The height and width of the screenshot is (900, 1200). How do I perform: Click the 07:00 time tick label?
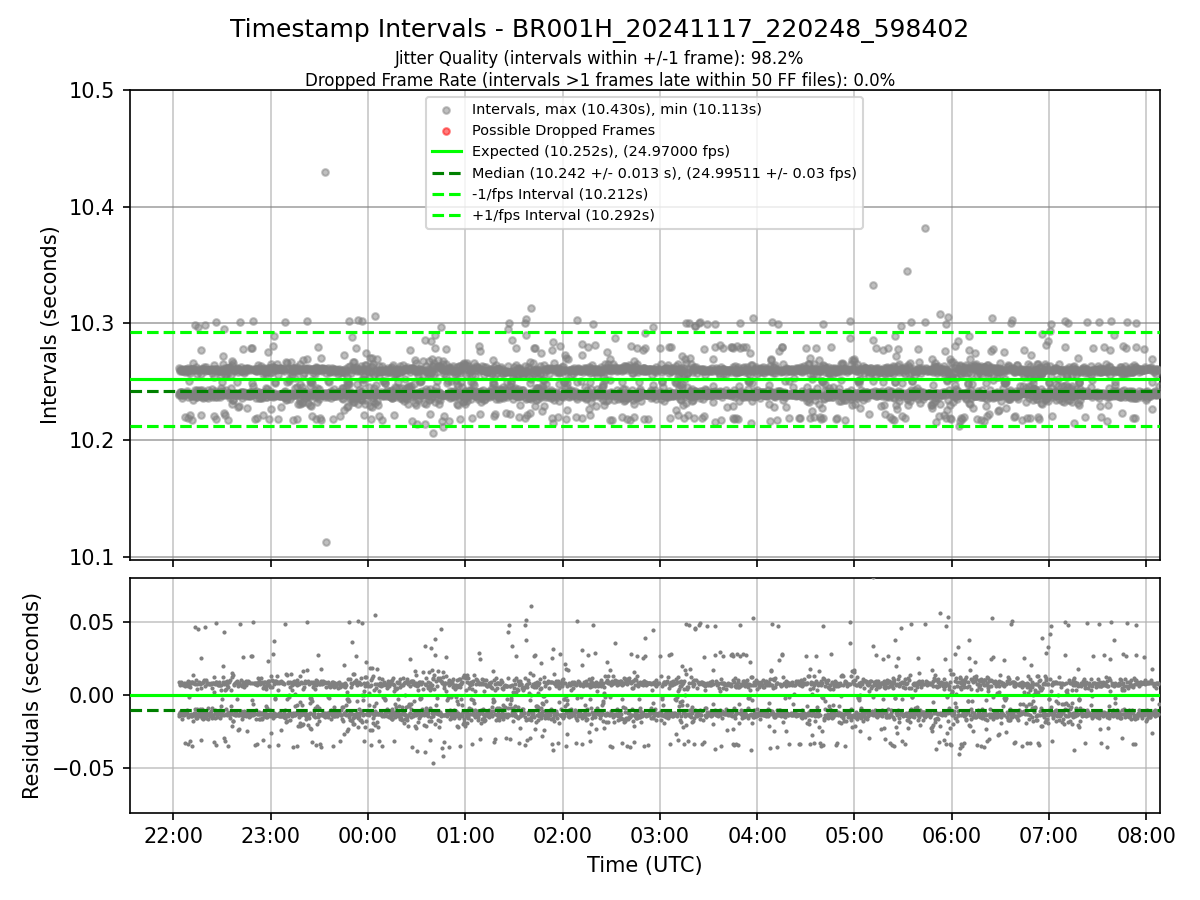(x=1048, y=834)
